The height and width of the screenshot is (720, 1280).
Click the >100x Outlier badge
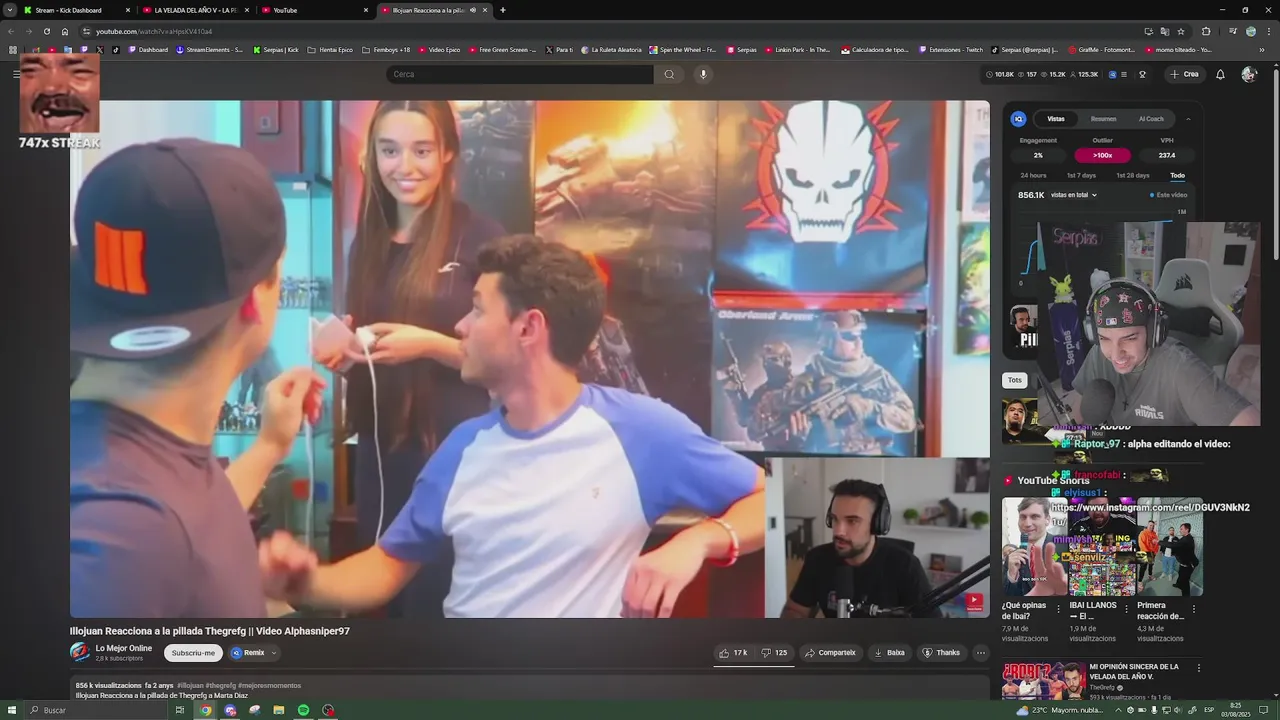click(x=1102, y=155)
